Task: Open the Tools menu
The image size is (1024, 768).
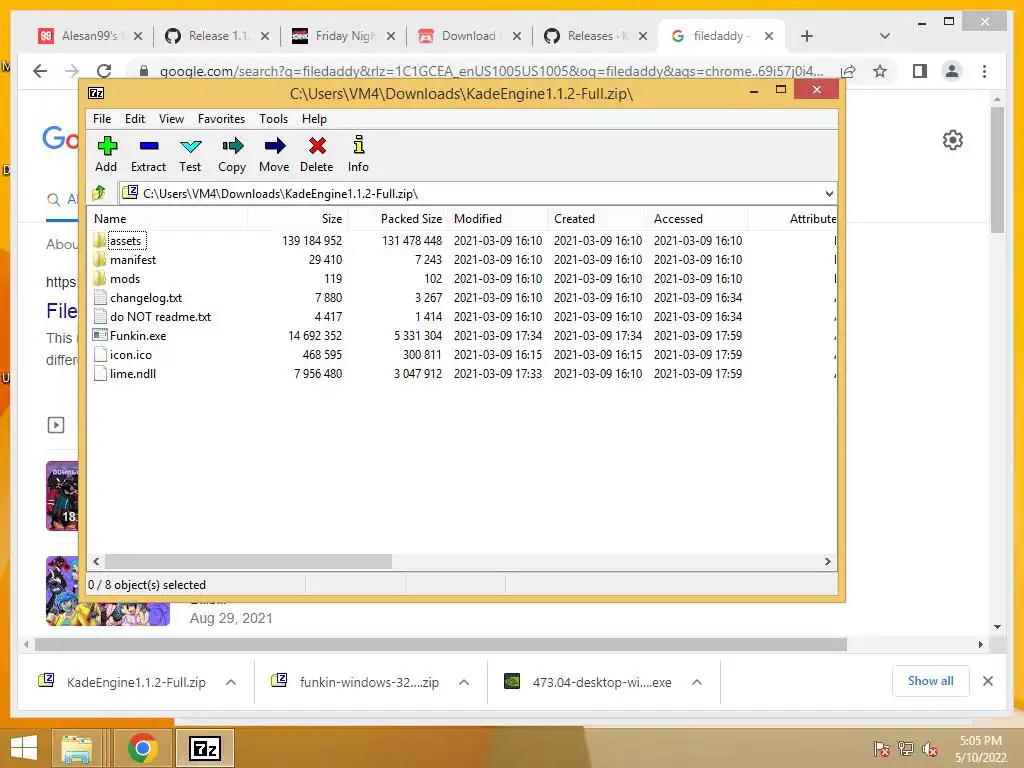Action: 273,119
